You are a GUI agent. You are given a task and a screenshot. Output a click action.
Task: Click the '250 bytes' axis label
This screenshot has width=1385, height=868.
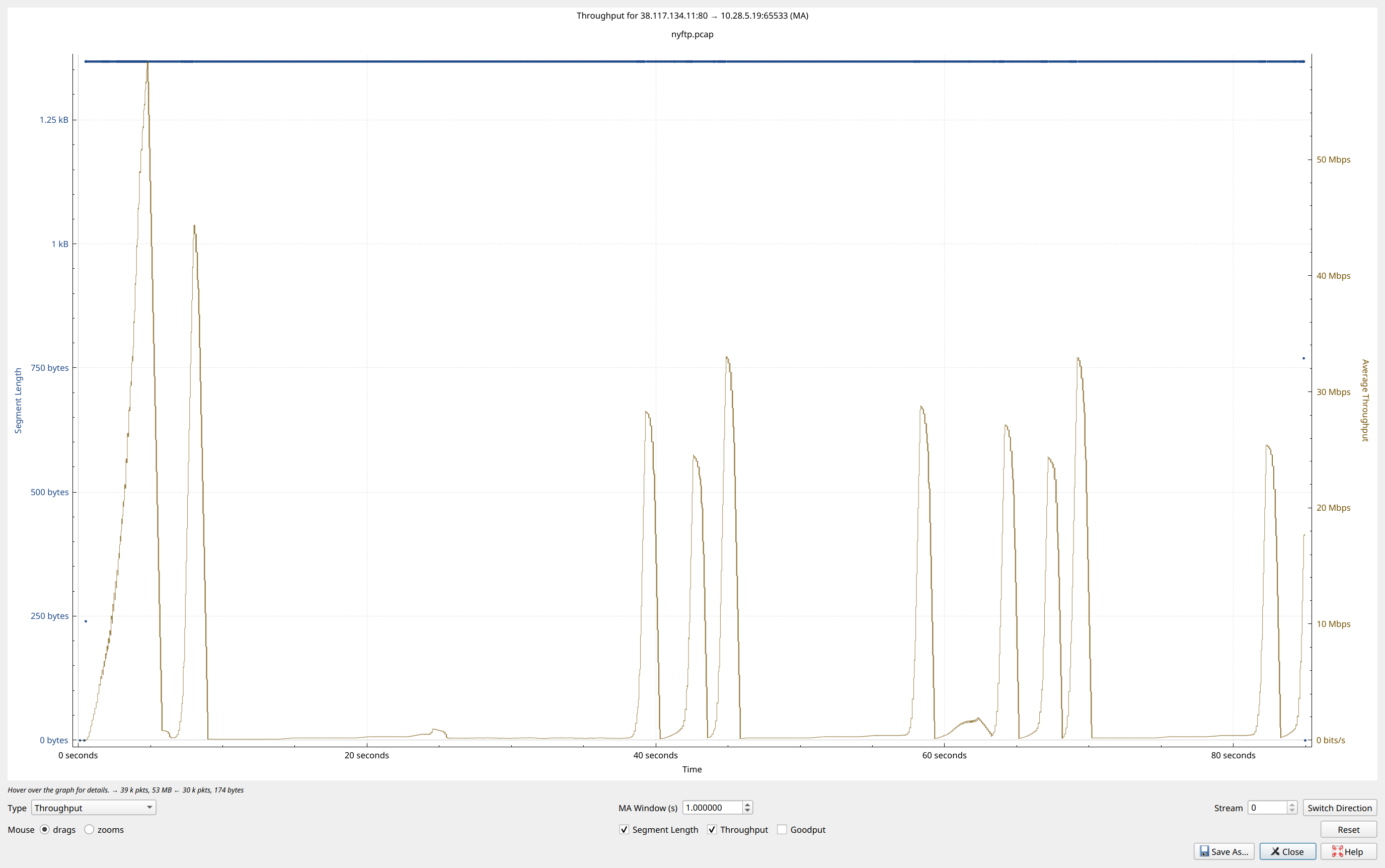(49, 616)
